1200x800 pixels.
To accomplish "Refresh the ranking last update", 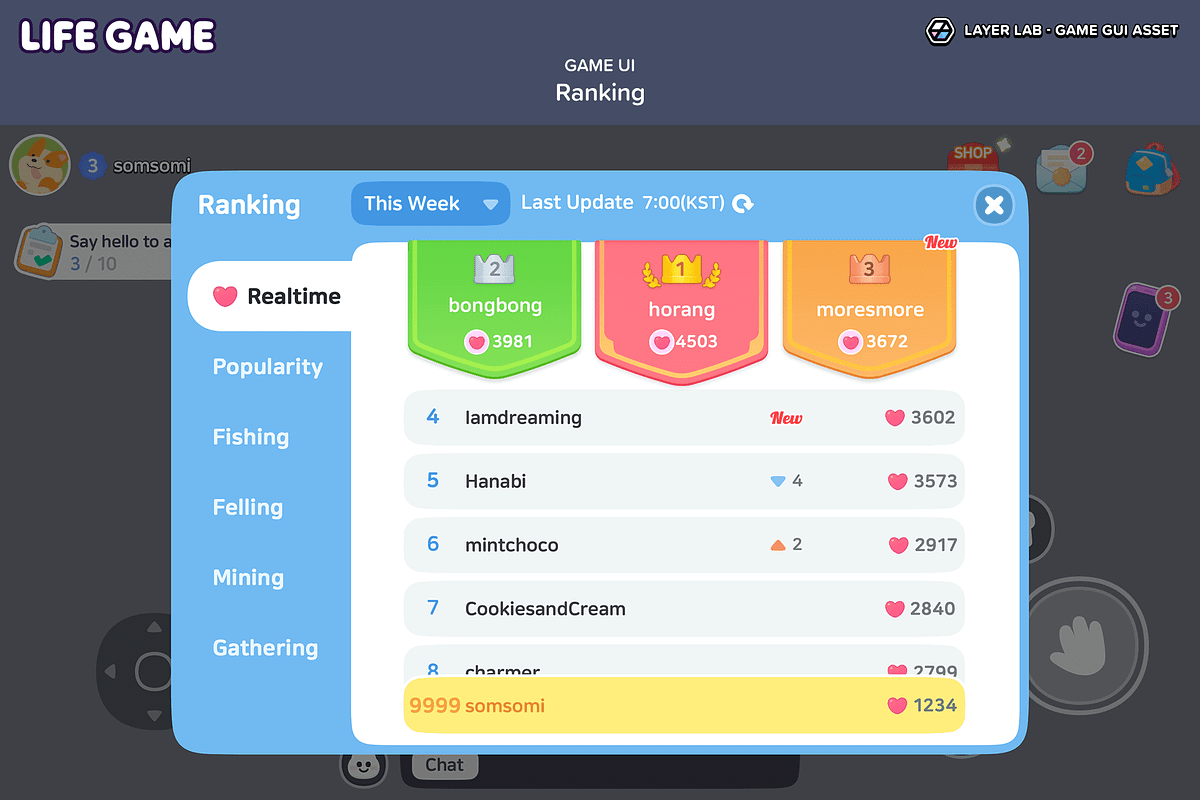I will (x=743, y=204).
